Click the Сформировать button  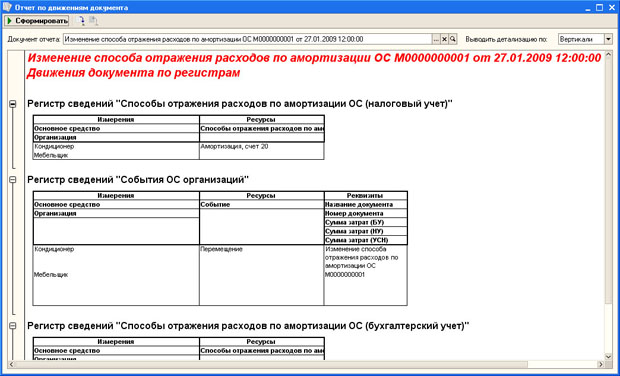pyautogui.click(x=36, y=21)
